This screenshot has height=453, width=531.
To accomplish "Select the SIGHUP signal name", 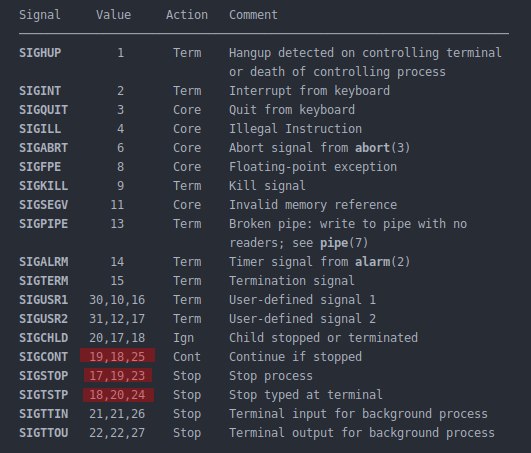I will tap(40, 53).
